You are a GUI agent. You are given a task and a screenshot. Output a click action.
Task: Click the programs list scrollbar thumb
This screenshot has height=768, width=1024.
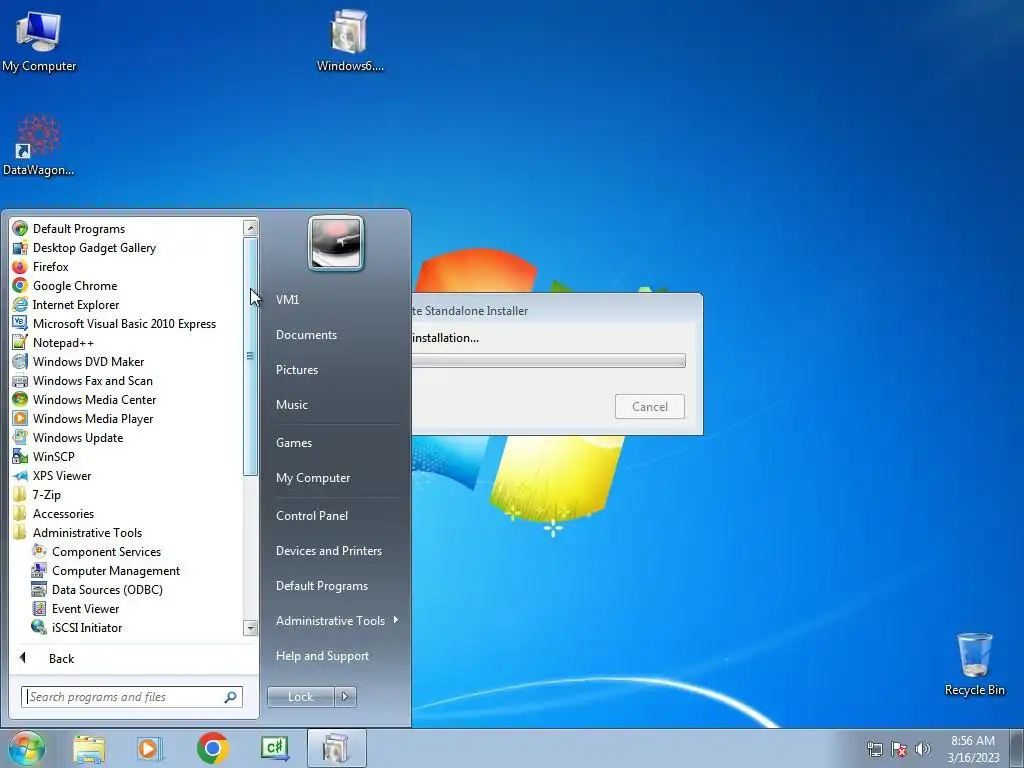(x=250, y=357)
